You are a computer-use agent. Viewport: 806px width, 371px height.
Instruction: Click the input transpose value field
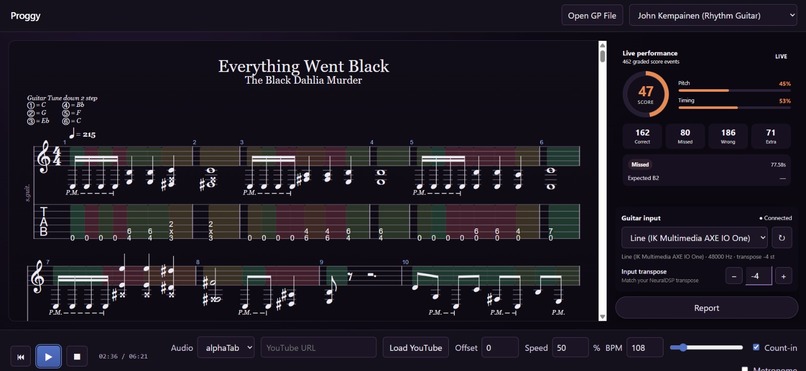759,276
